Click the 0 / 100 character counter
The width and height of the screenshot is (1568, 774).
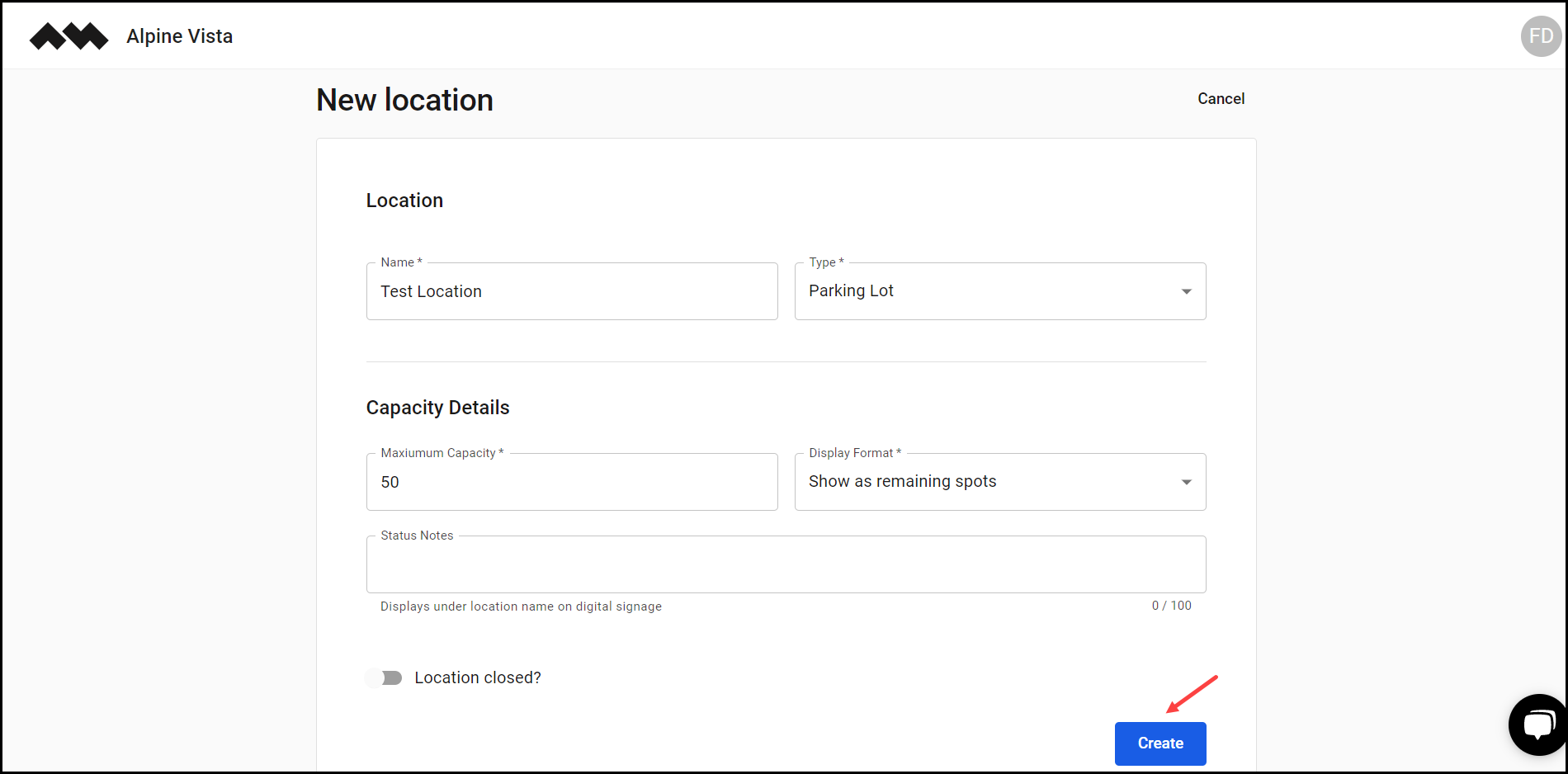pos(1171,606)
